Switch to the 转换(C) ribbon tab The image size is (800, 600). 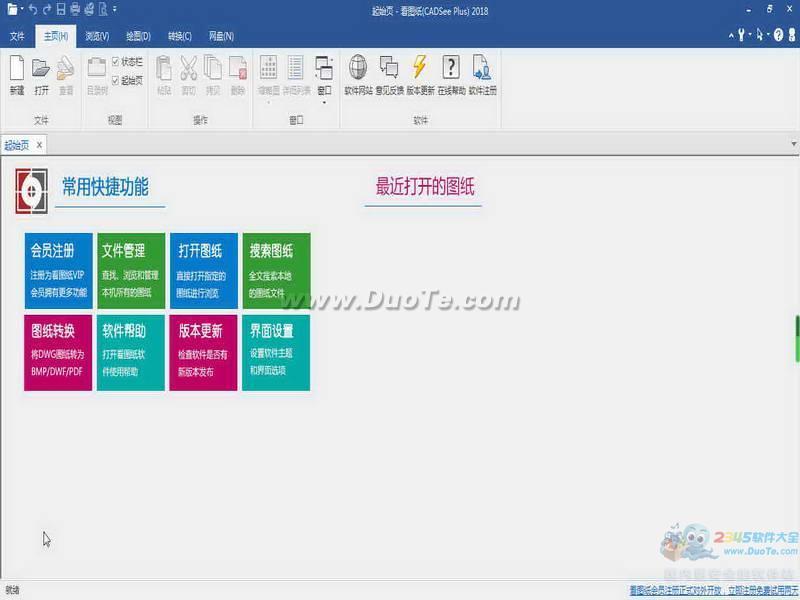click(180, 36)
